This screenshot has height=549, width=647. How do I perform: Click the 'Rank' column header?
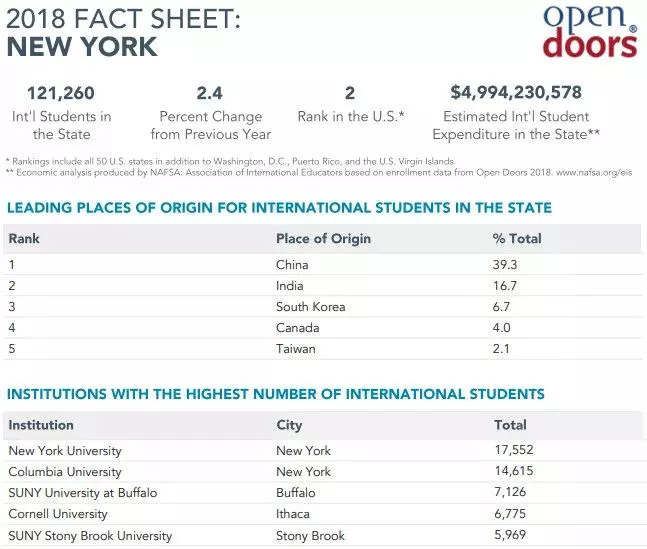click(24, 239)
